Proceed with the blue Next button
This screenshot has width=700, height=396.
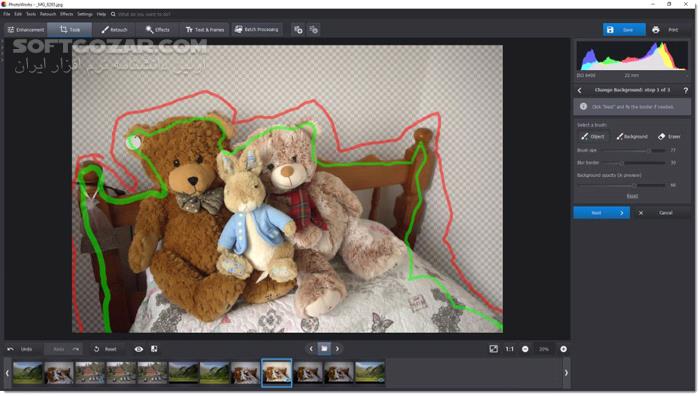coord(601,213)
